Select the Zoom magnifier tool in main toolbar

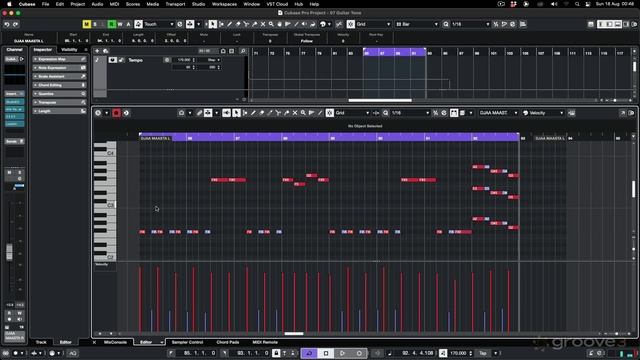pyautogui.click(x=271, y=24)
